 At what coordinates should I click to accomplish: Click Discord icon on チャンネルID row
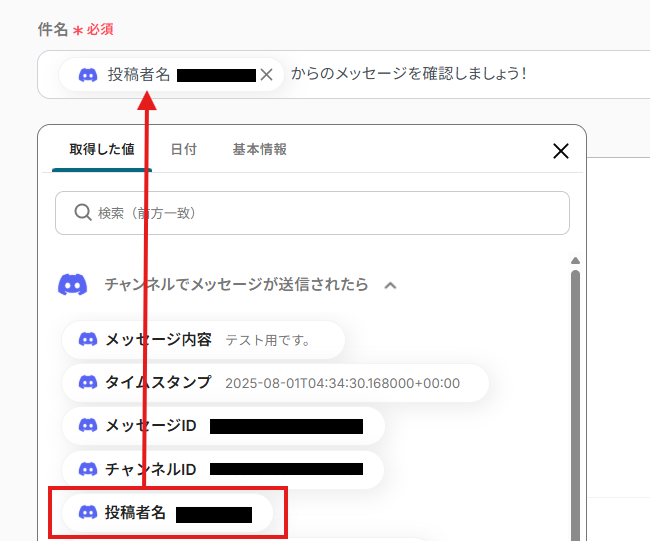(x=88, y=469)
